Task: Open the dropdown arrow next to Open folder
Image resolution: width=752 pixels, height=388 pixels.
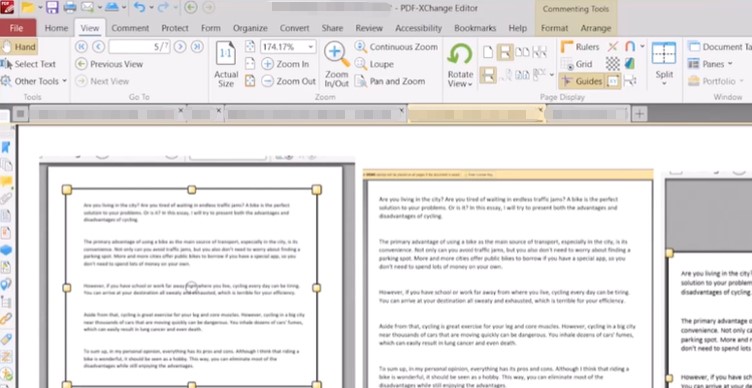Action: pos(40,7)
